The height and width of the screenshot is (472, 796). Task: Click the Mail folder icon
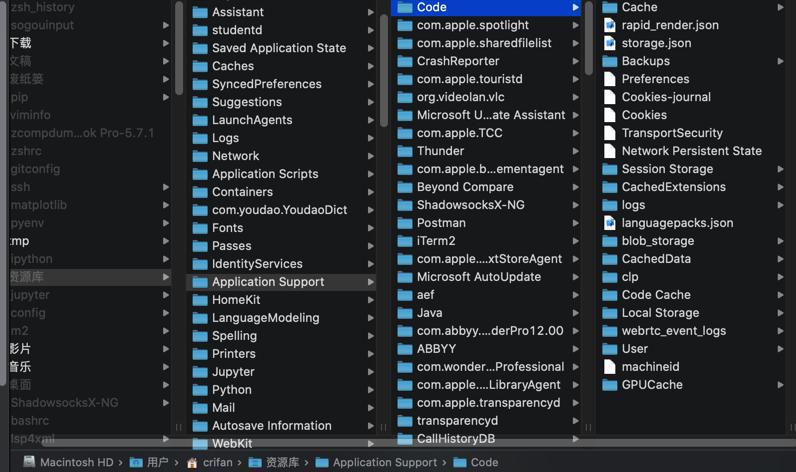[200, 408]
